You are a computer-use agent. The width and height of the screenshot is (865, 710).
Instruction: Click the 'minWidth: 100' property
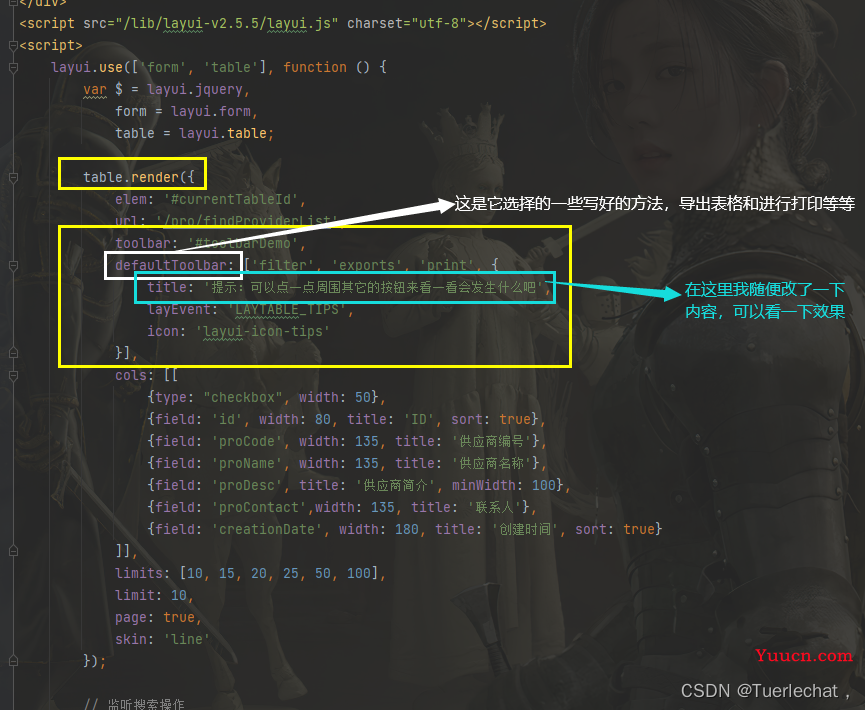click(504, 486)
